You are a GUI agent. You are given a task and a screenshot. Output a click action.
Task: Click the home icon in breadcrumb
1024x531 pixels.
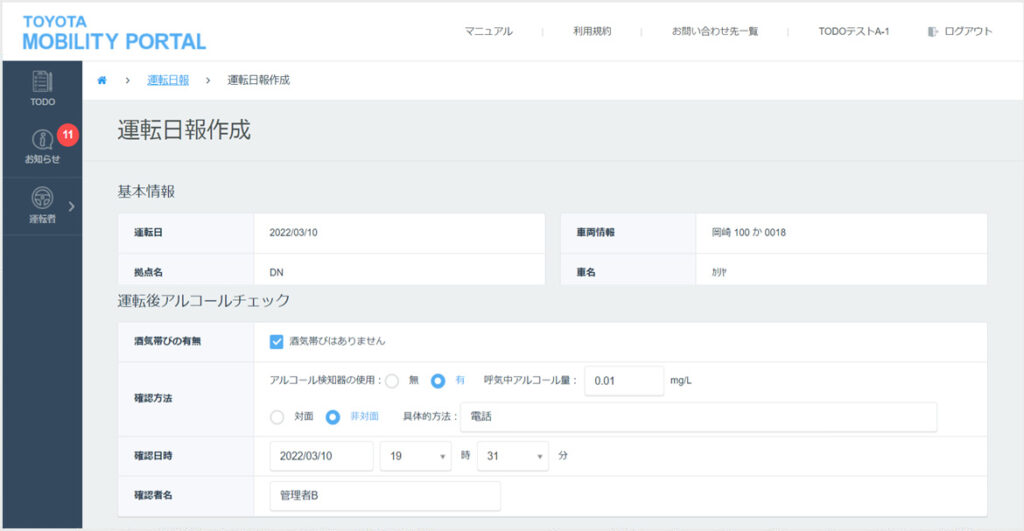tap(102, 80)
